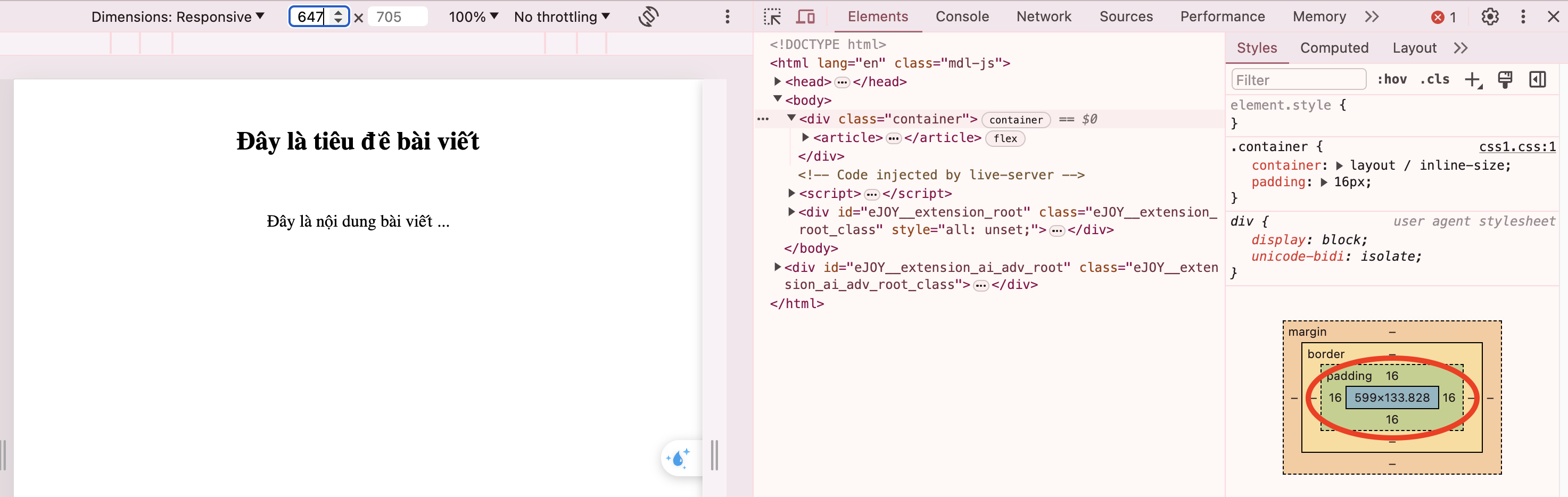Collapse the body element node
The height and width of the screenshot is (497, 1568).
[777, 98]
